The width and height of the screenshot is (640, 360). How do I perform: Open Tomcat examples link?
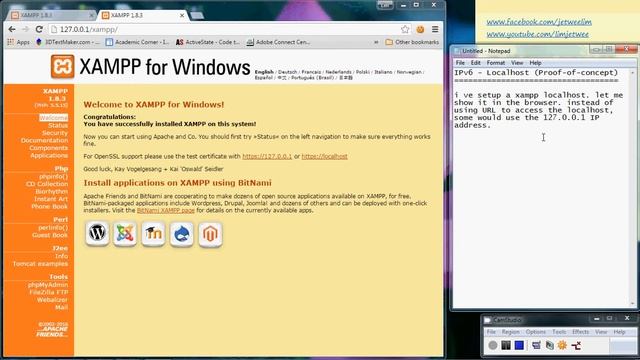point(40,264)
